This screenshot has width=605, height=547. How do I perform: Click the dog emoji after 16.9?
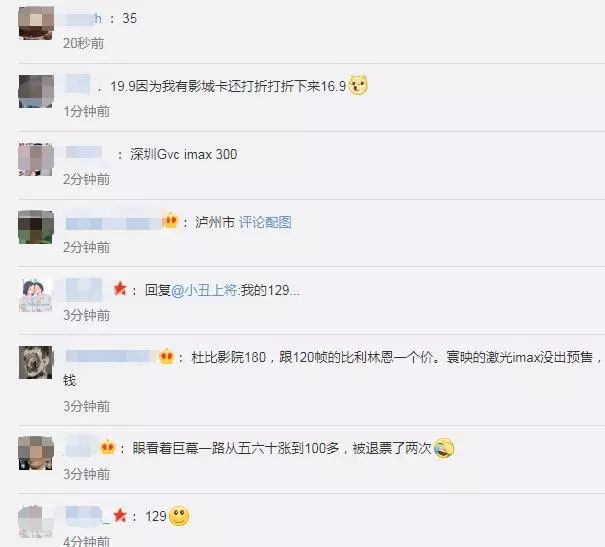click(358, 85)
